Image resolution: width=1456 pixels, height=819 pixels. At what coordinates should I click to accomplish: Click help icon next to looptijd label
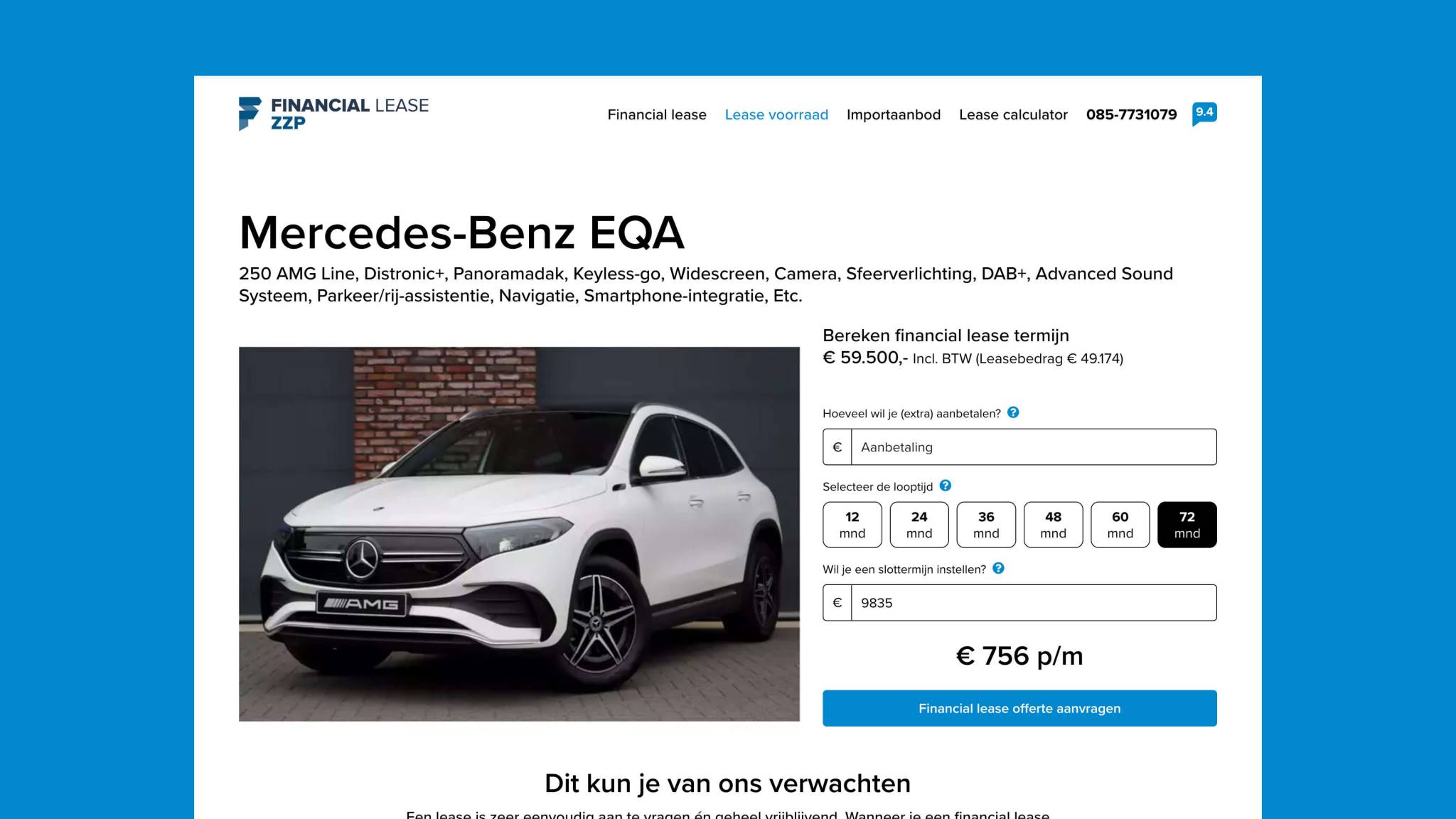[x=945, y=486]
